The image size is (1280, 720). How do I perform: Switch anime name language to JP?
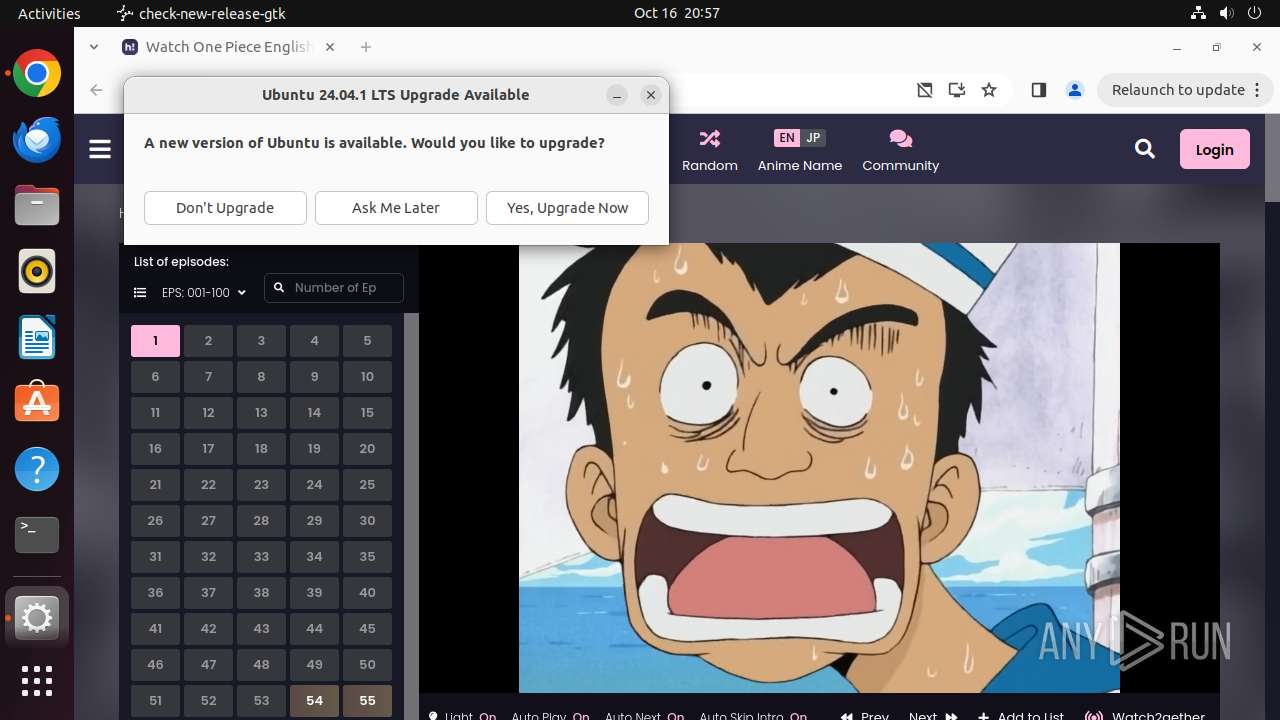click(813, 138)
